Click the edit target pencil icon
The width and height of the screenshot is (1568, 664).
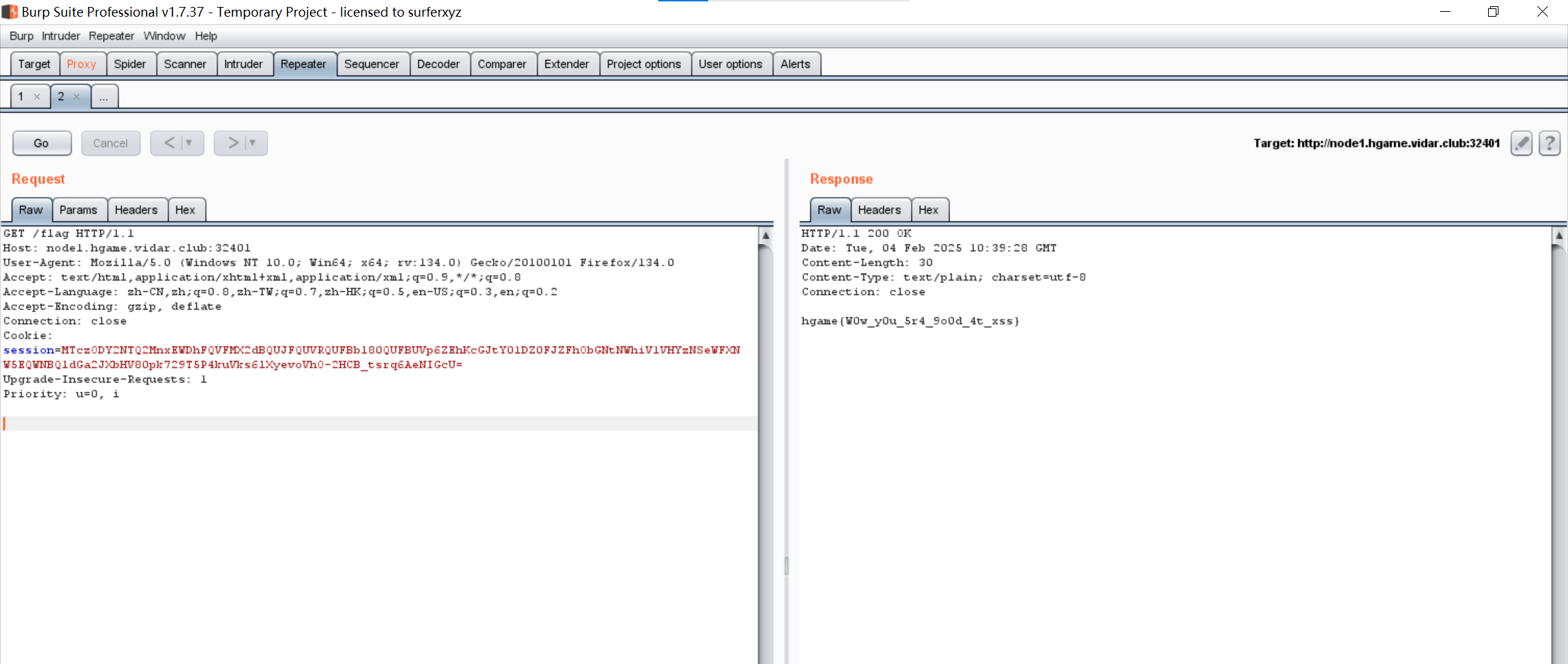(x=1521, y=143)
